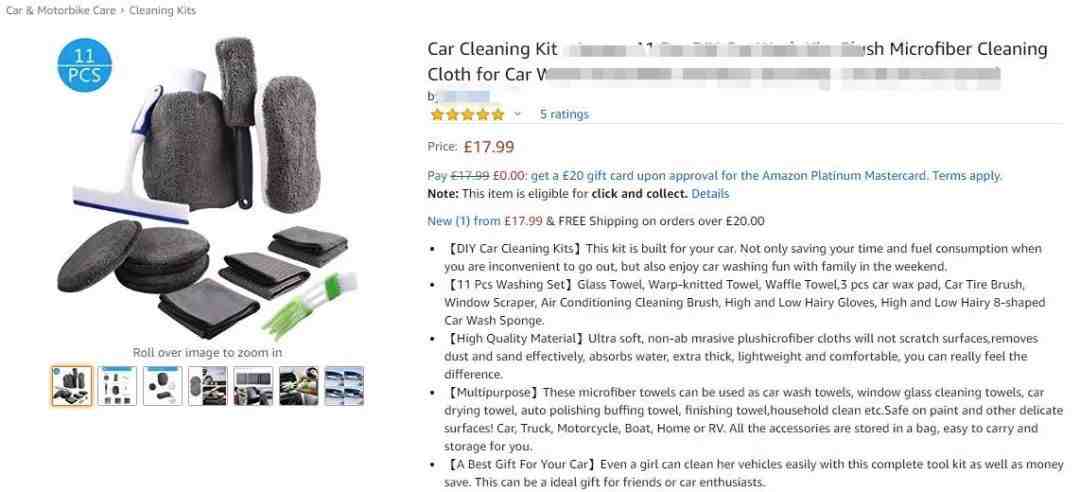Open the Cleaning Kits breadcrumb link
The image size is (1080, 492).
pos(163,10)
